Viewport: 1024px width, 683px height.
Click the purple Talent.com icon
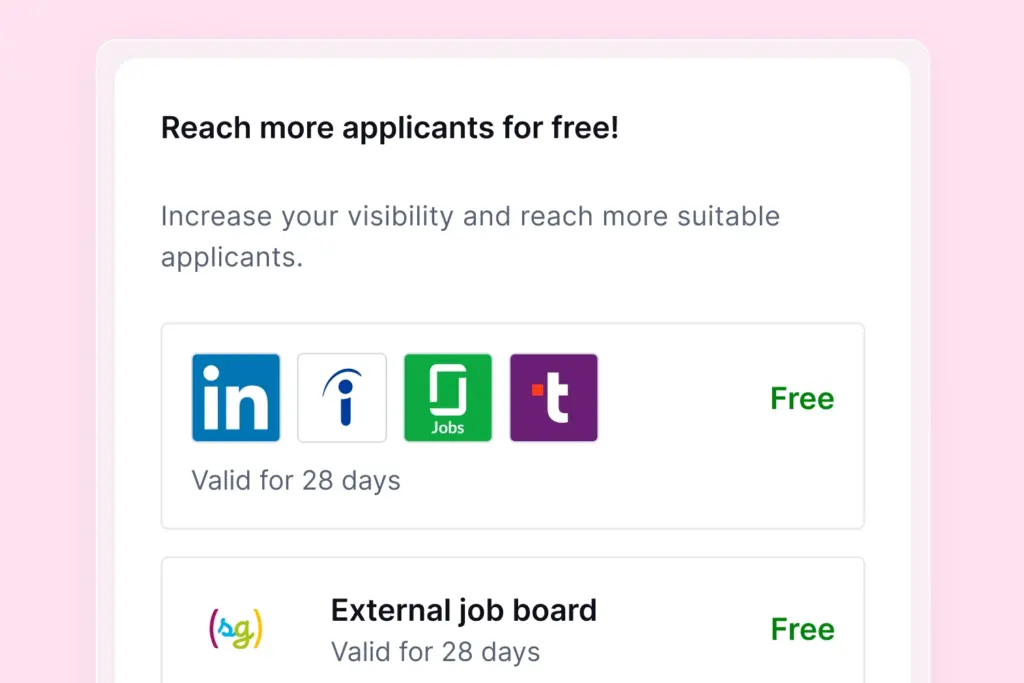tap(554, 397)
